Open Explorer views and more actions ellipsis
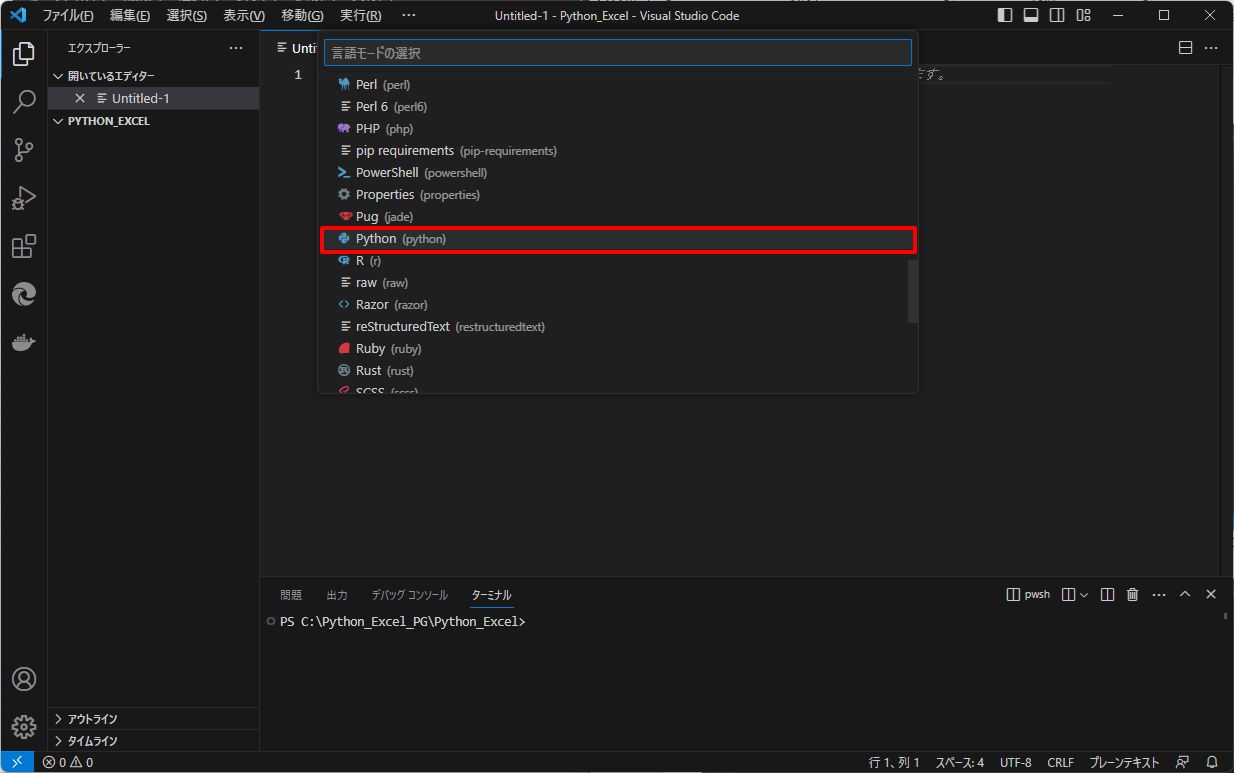The image size is (1234, 773). 236,48
